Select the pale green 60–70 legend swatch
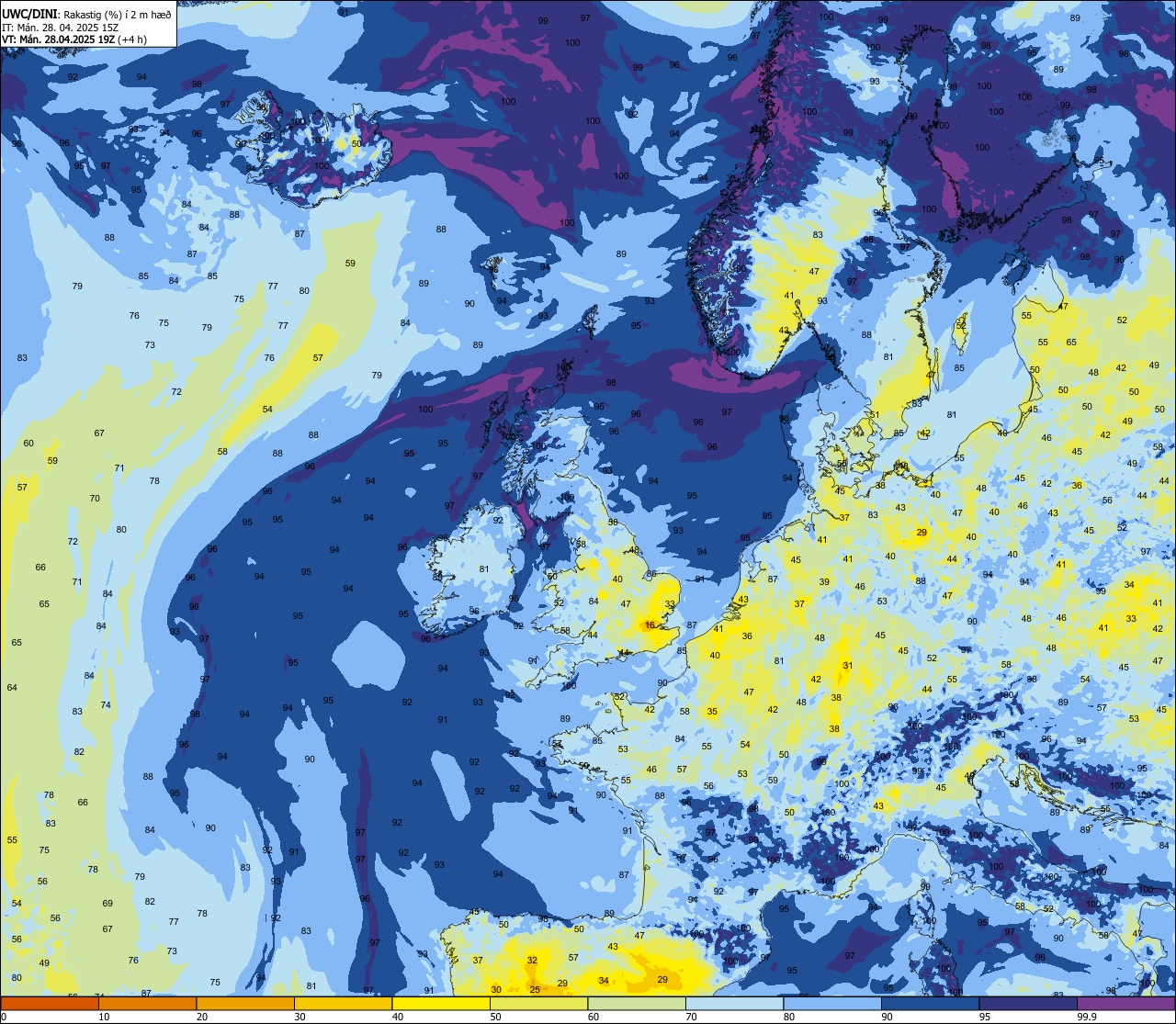1176x1024 pixels. (x=637, y=1003)
